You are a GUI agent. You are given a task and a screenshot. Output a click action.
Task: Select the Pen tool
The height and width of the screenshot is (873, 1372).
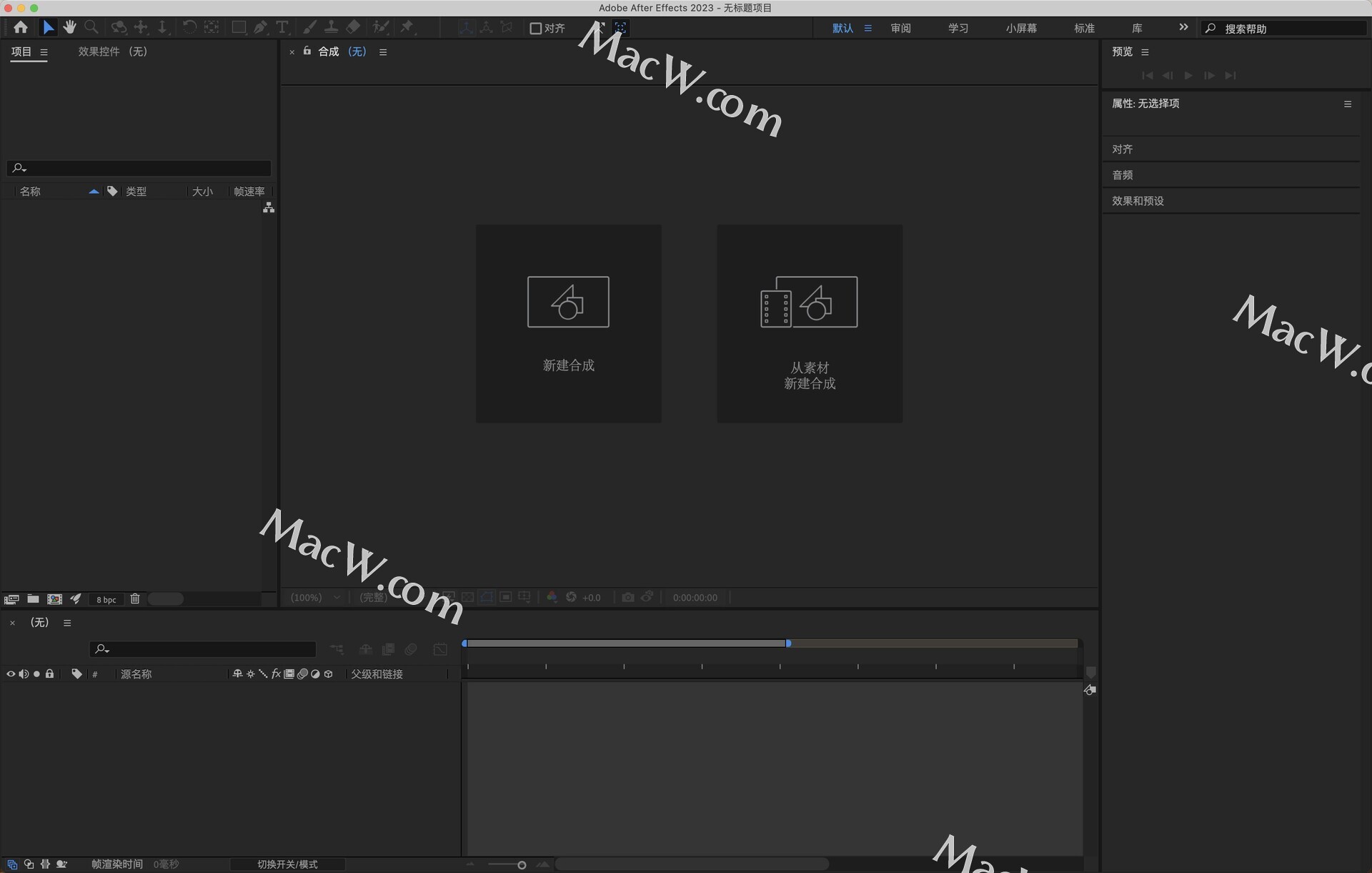[261, 28]
